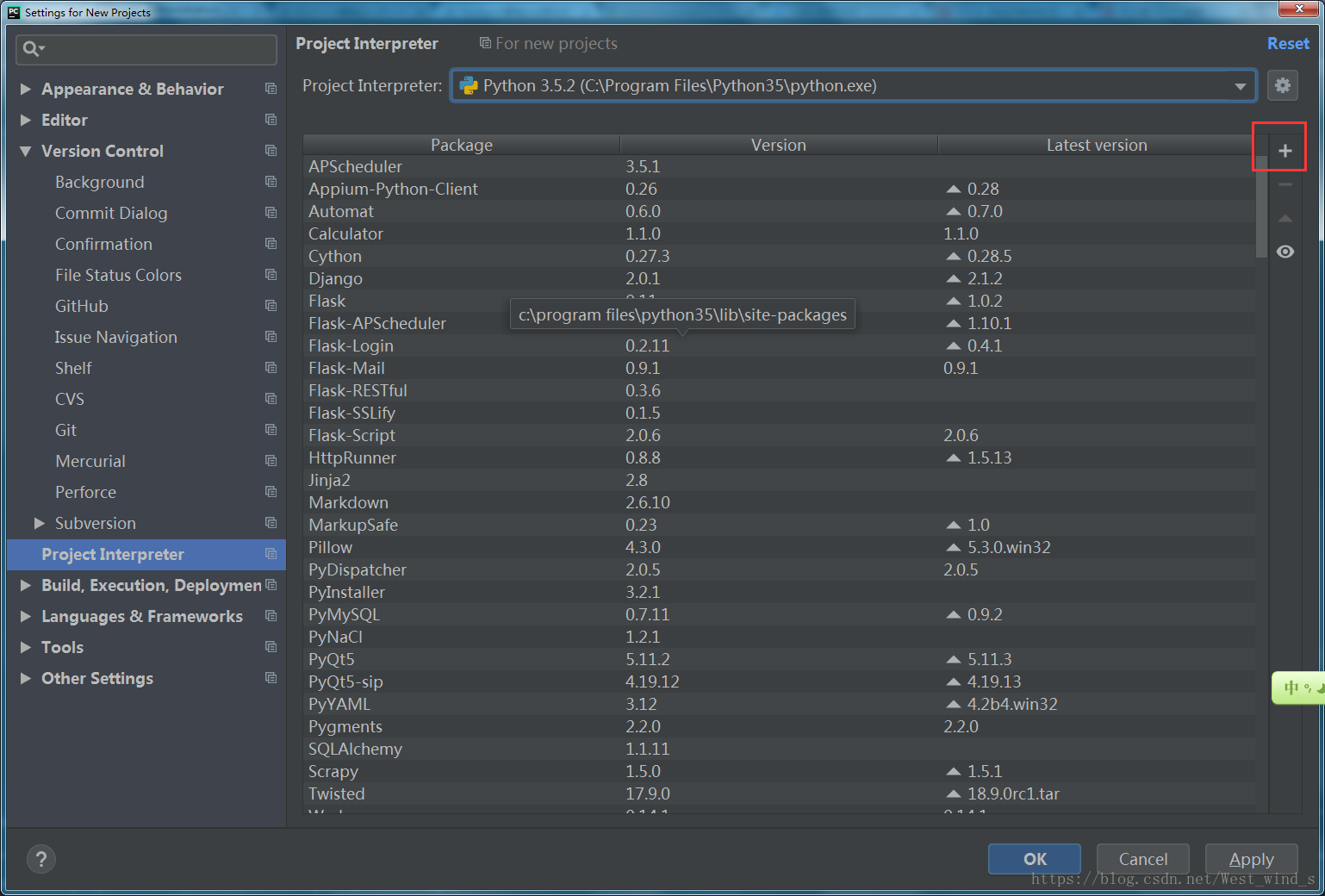
Task: Click the help question mark button
Action: pos(41,859)
